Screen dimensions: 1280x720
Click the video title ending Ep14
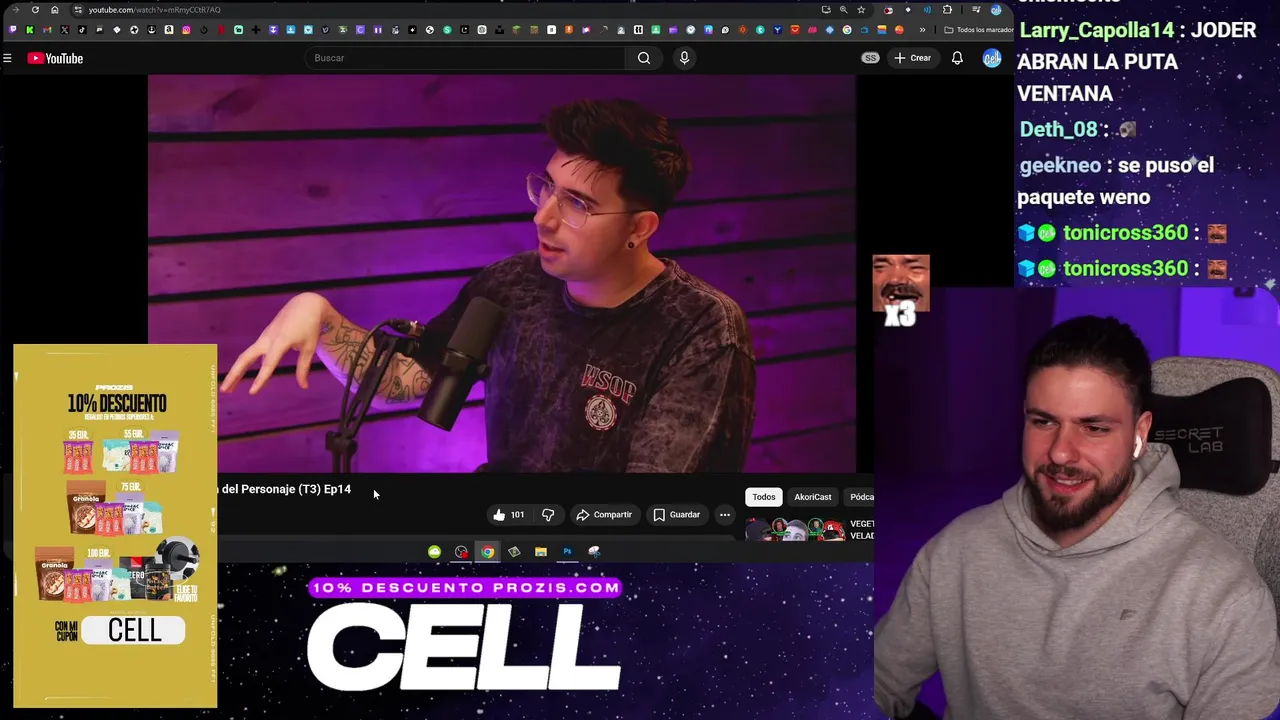point(286,489)
